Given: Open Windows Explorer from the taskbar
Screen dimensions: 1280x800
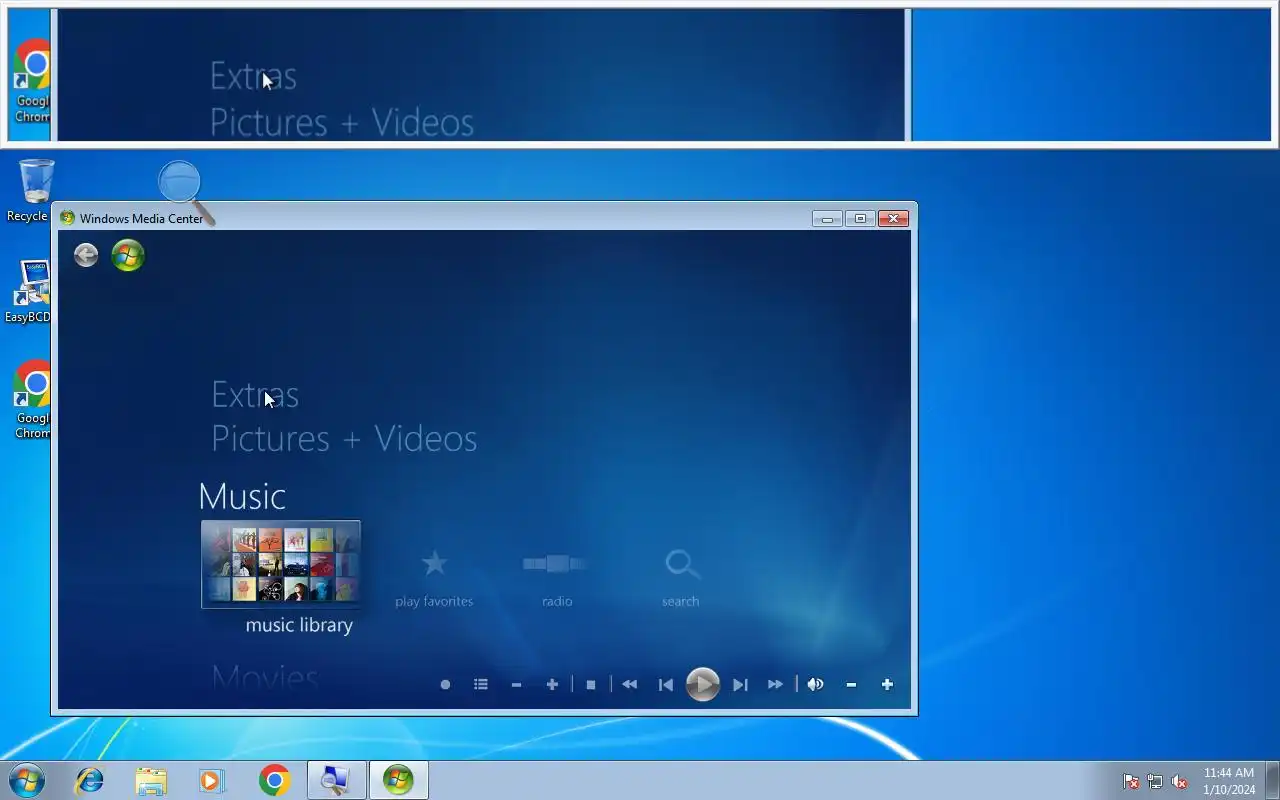Looking at the screenshot, I should click(x=151, y=780).
